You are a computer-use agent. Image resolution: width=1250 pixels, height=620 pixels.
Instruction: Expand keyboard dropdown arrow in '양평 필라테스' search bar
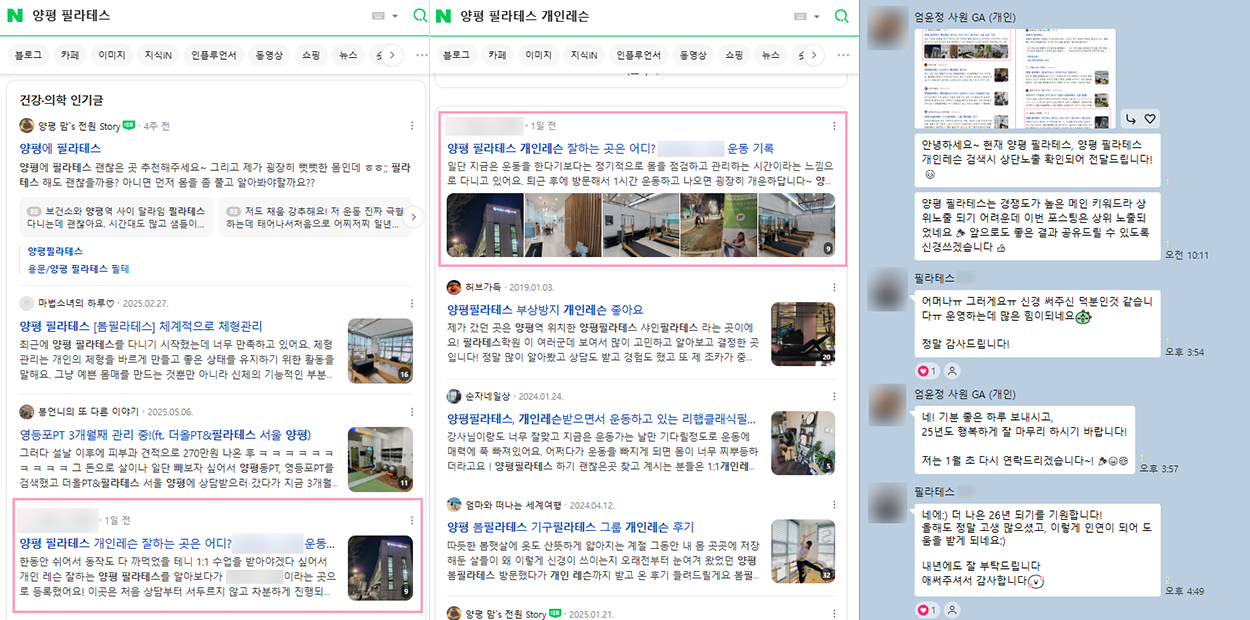click(395, 16)
